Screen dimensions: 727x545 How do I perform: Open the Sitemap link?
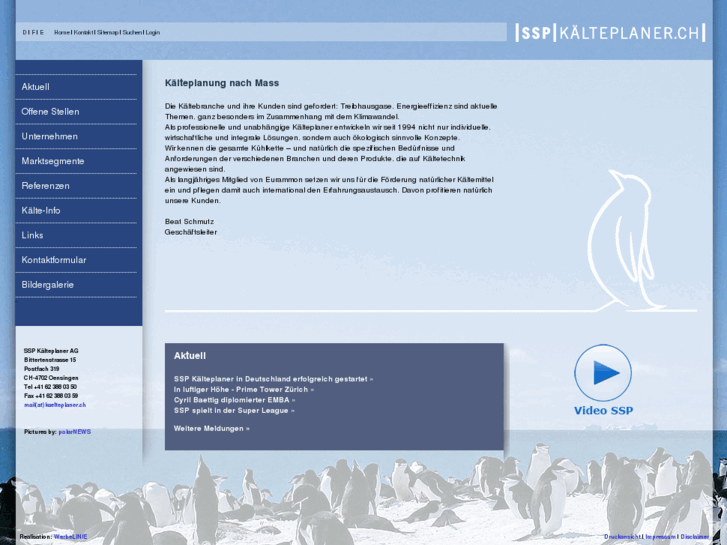(108, 32)
